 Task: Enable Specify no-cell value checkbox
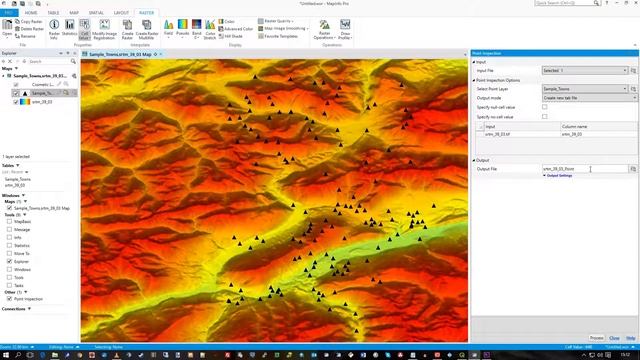[x=544, y=117]
